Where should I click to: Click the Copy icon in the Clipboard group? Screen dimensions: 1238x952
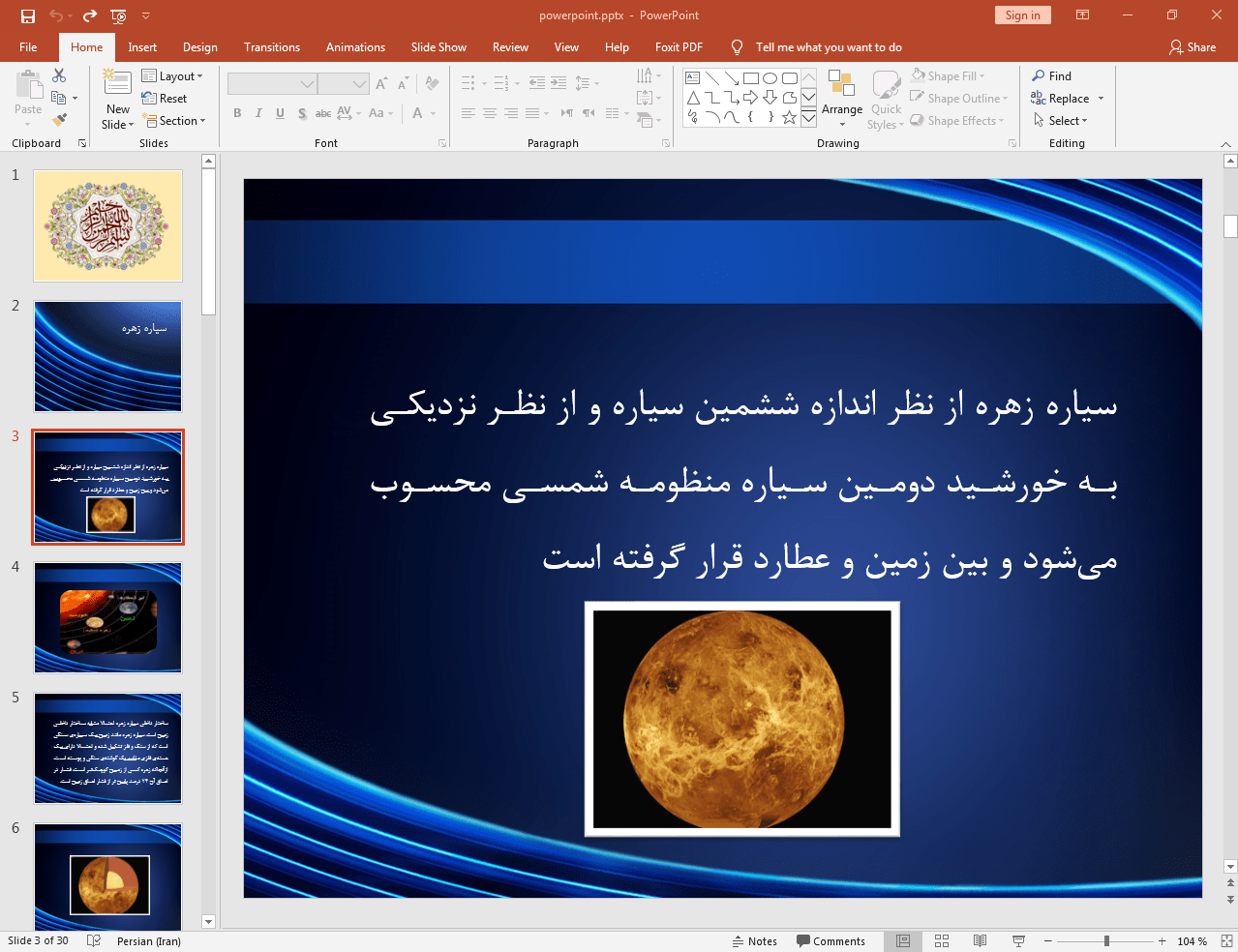pyautogui.click(x=59, y=98)
